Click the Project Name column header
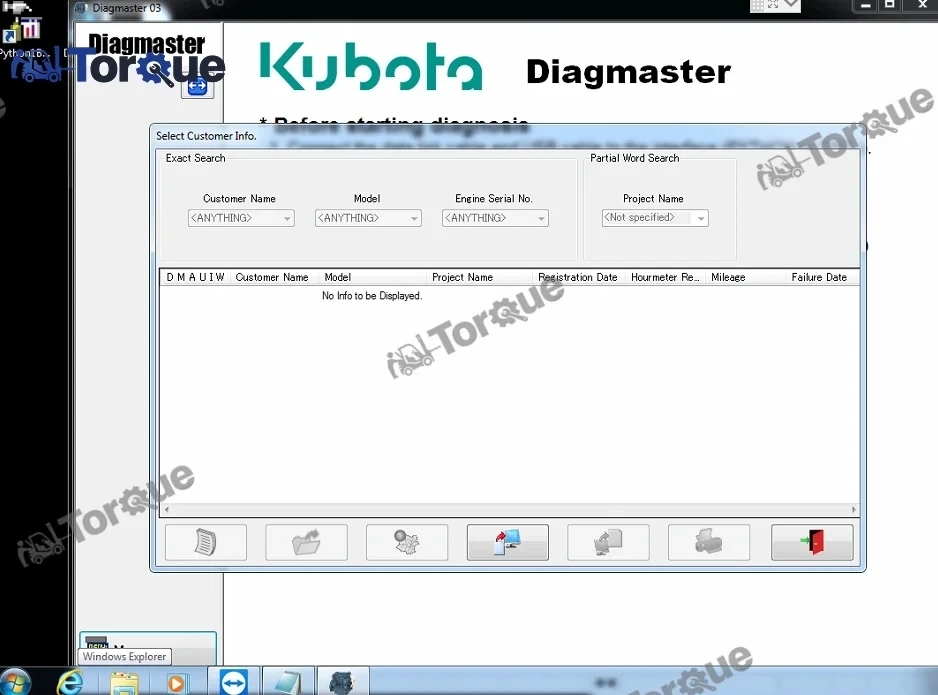 (x=480, y=277)
